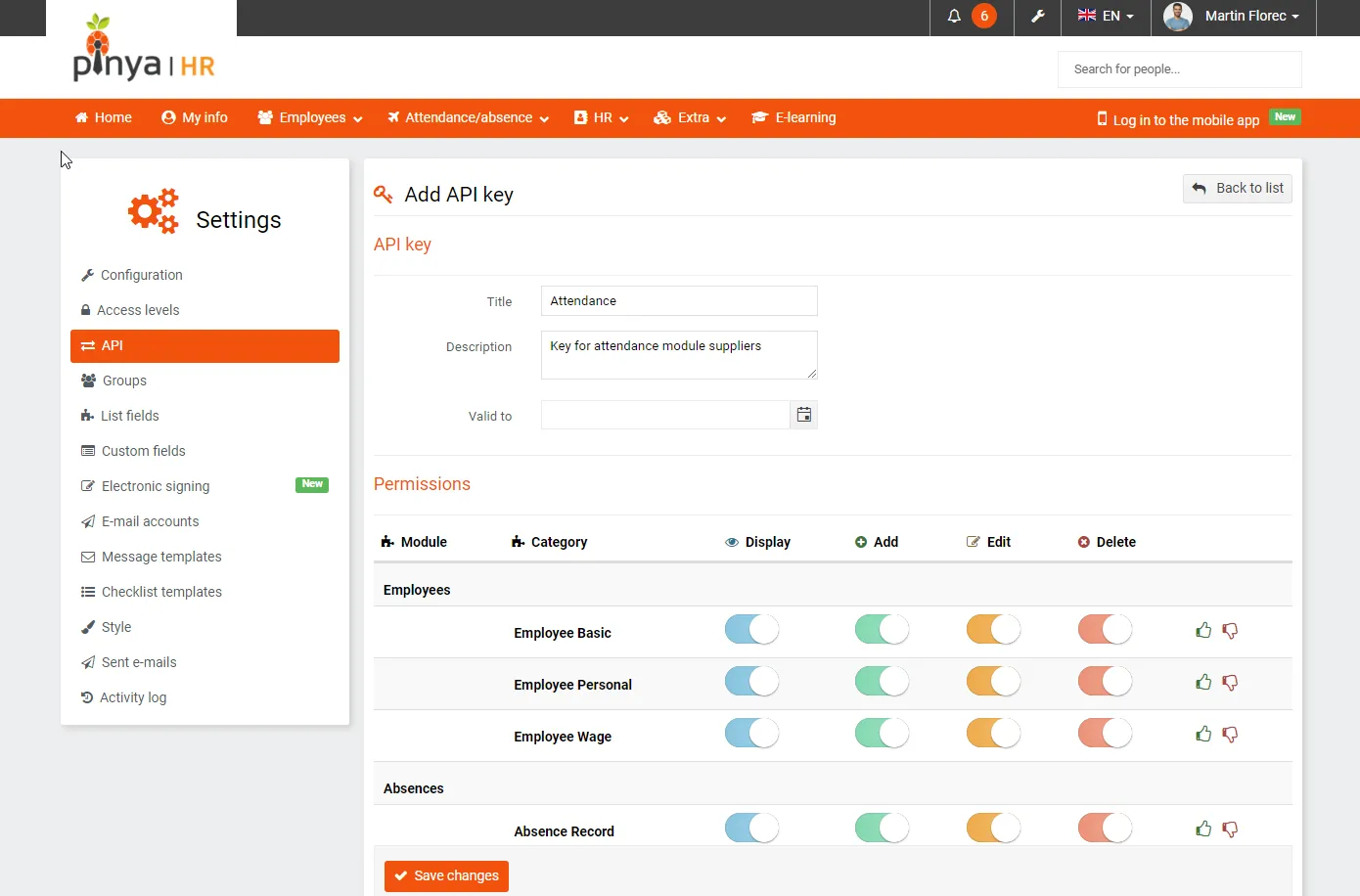Toggle Edit permission for Employee Personal

coord(993,681)
